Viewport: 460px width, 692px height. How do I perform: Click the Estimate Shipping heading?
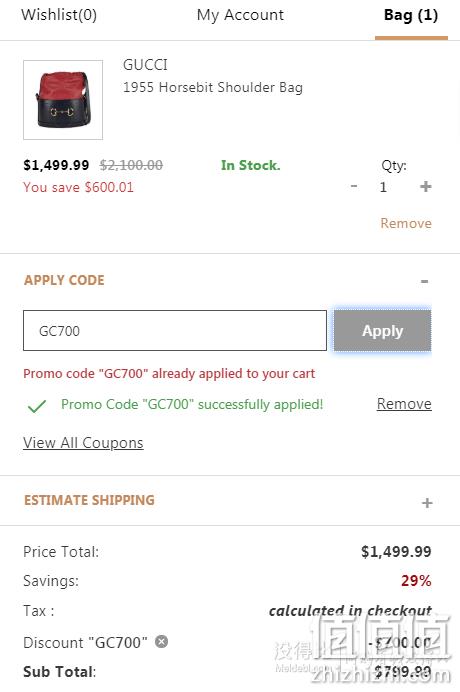pos(89,500)
